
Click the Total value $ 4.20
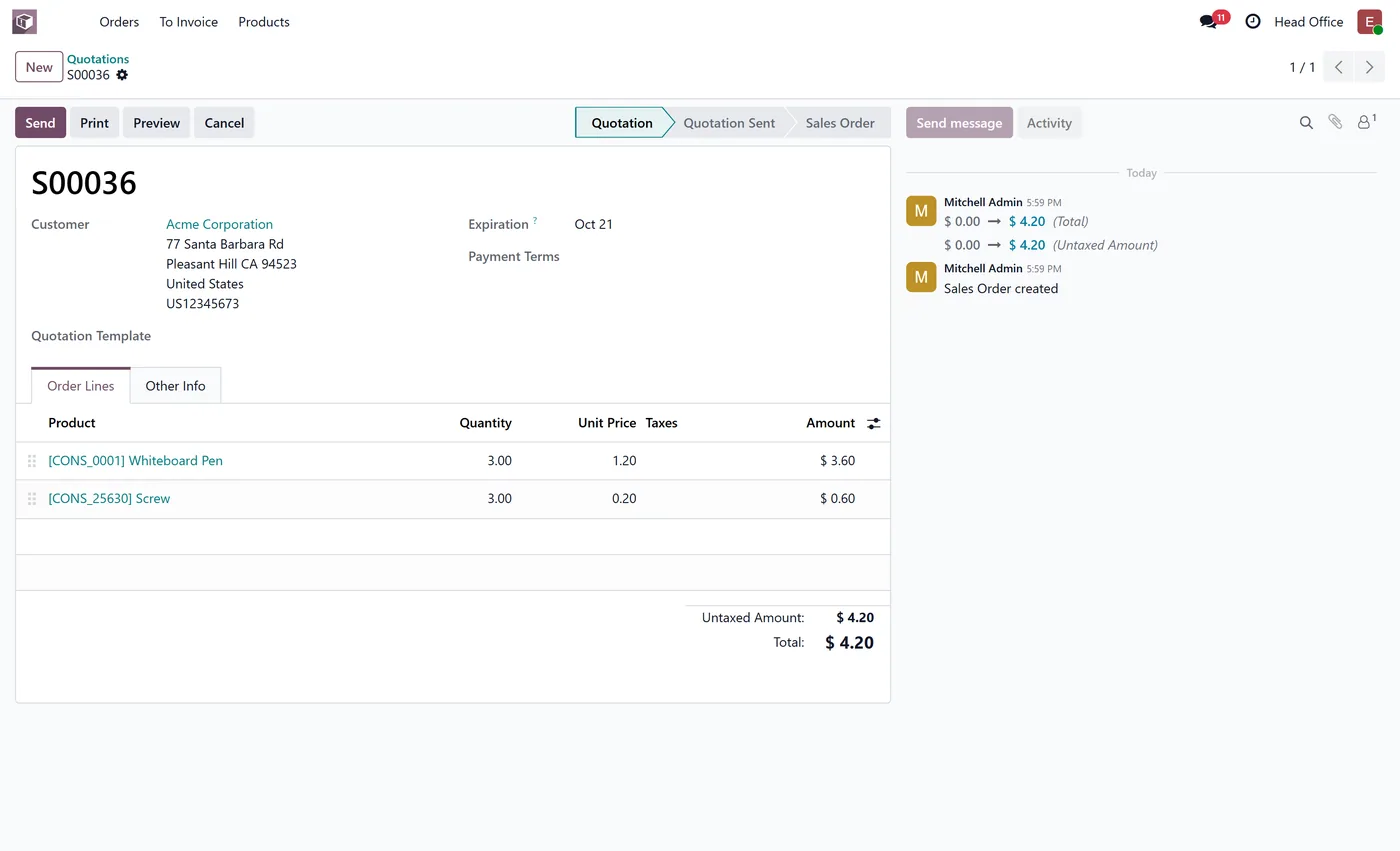click(x=849, y=643)
